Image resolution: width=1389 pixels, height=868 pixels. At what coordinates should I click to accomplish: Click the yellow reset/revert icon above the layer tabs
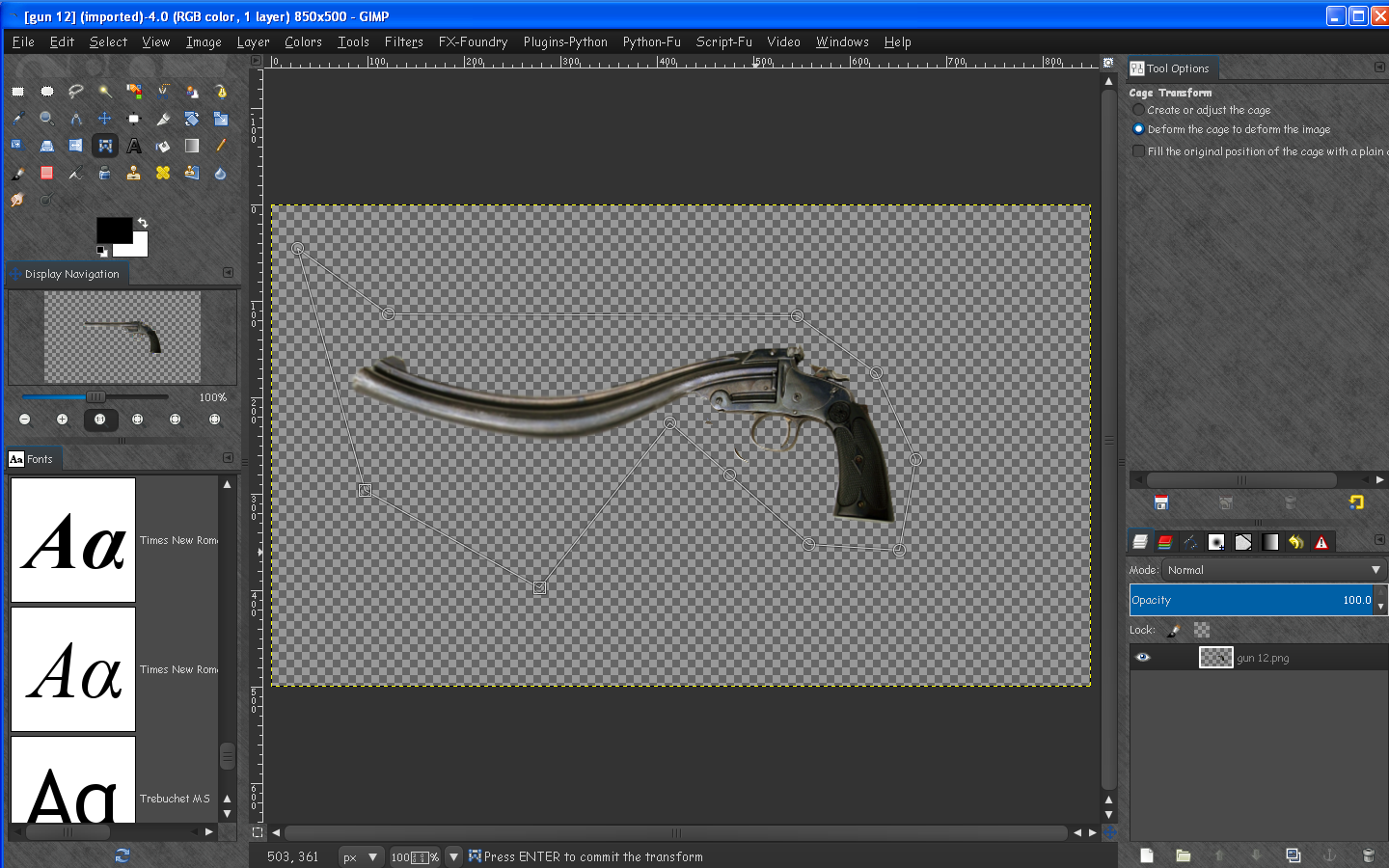click(x=1355, y=502)
